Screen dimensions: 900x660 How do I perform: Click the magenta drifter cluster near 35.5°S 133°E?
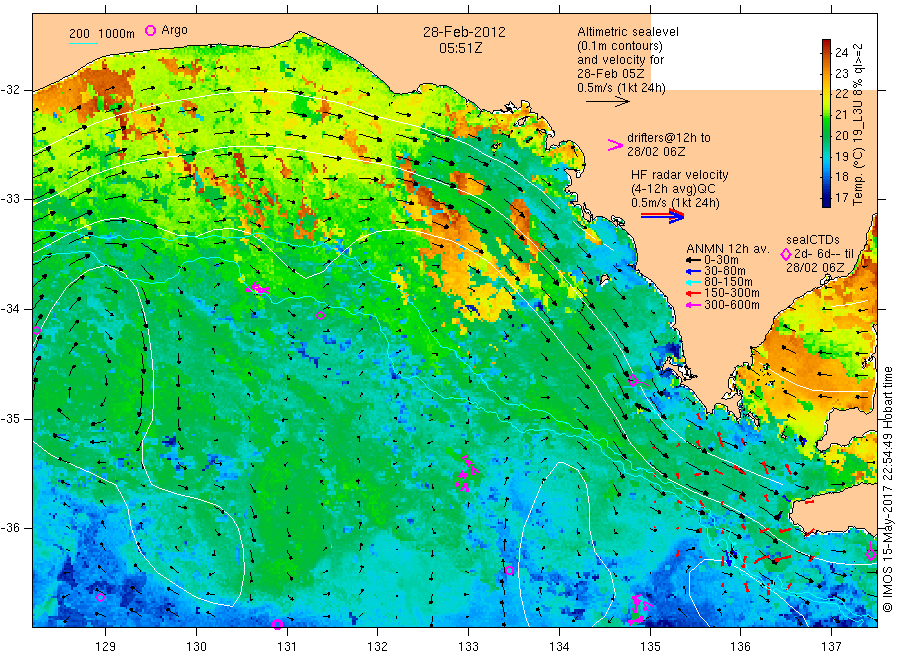(x=467, y=474)
